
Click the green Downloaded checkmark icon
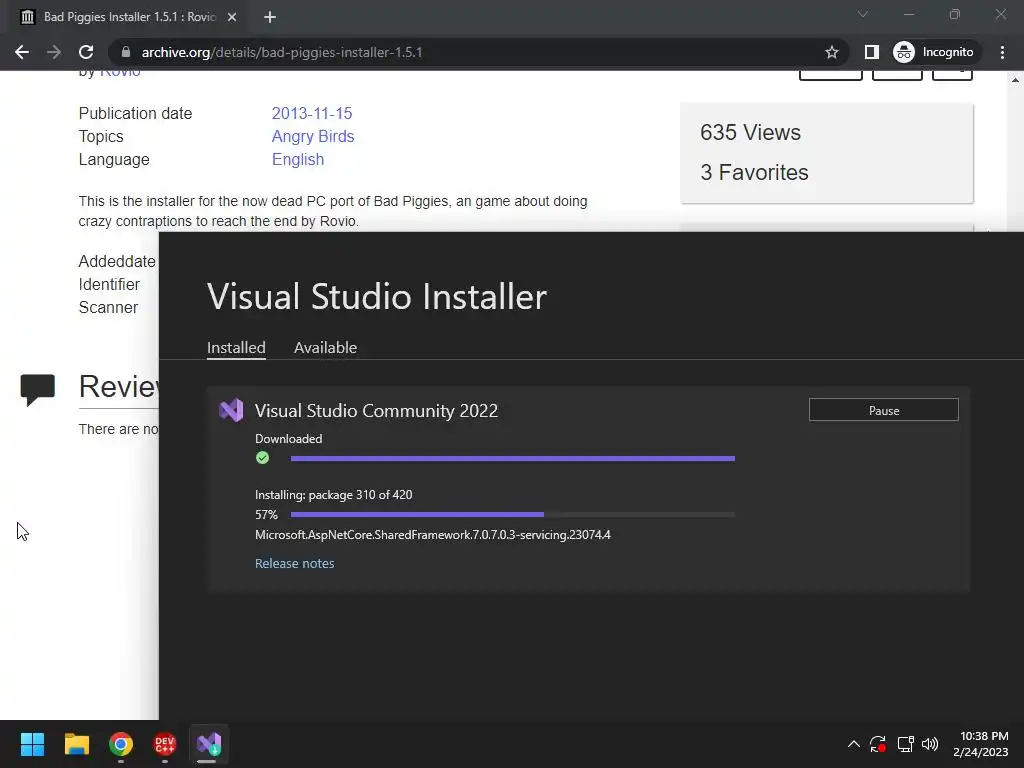coord(263,458)
